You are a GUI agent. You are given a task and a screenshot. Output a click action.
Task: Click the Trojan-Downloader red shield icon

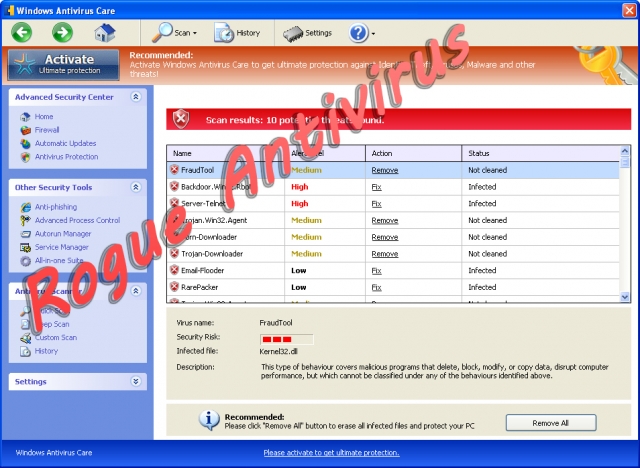click(x=174, y=253)
